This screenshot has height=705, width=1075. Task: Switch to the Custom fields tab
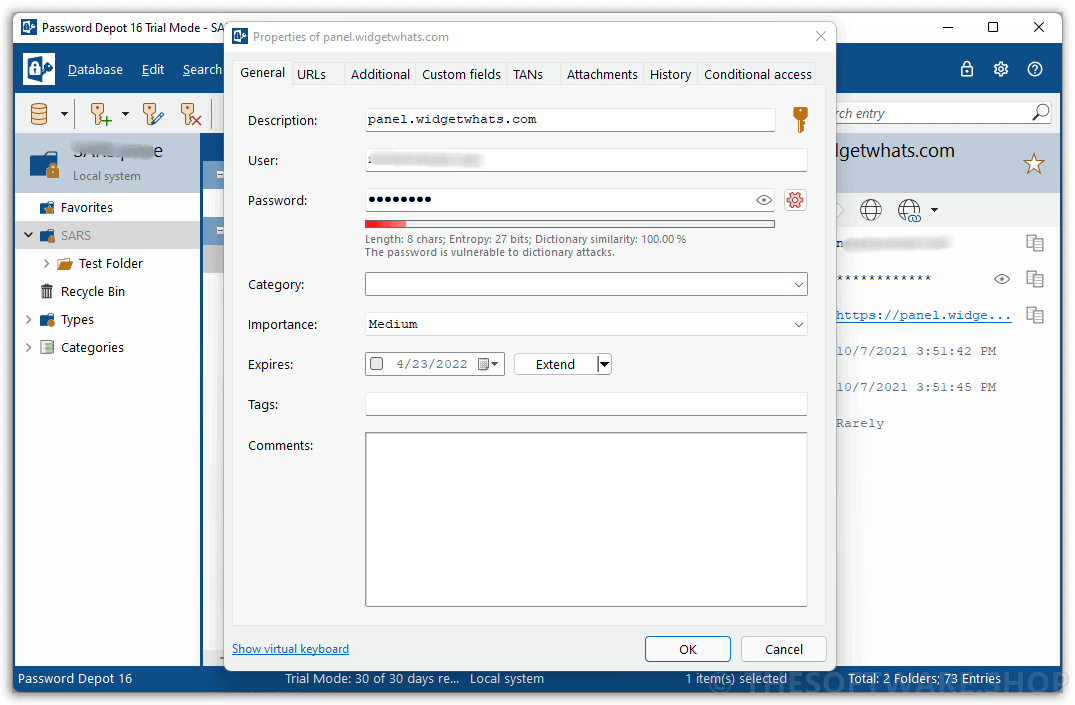461,74
